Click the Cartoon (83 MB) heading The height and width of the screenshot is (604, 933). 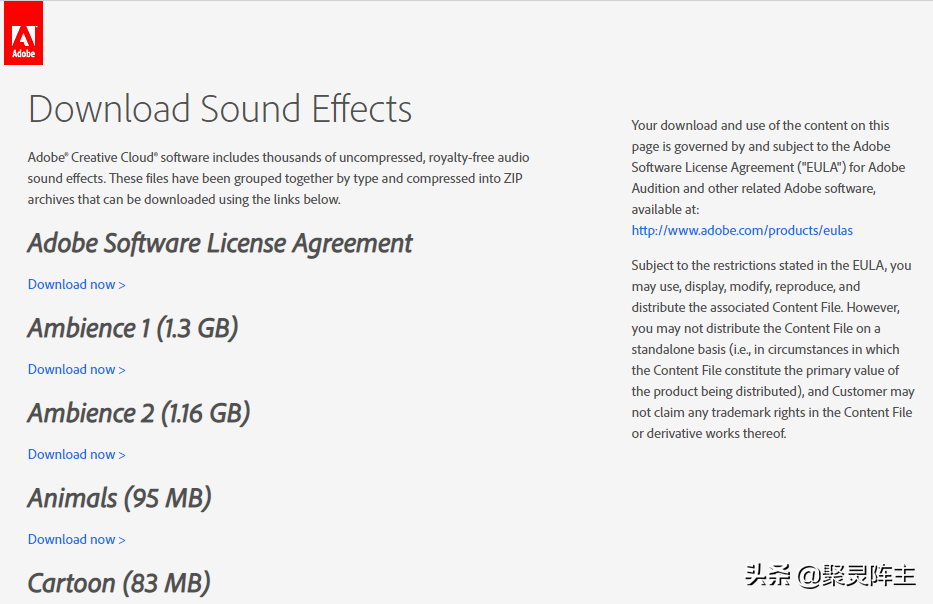point(119,582)
